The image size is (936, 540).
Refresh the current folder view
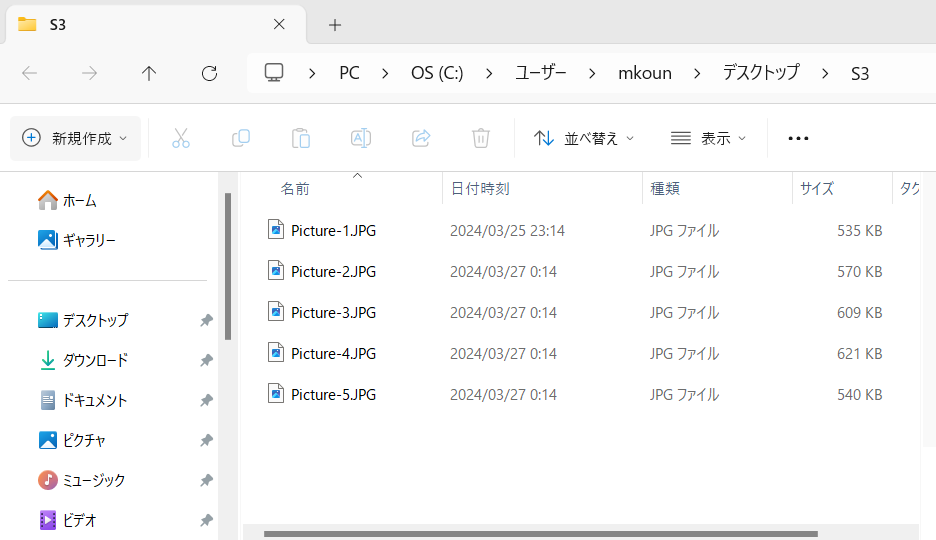(209, 73)
